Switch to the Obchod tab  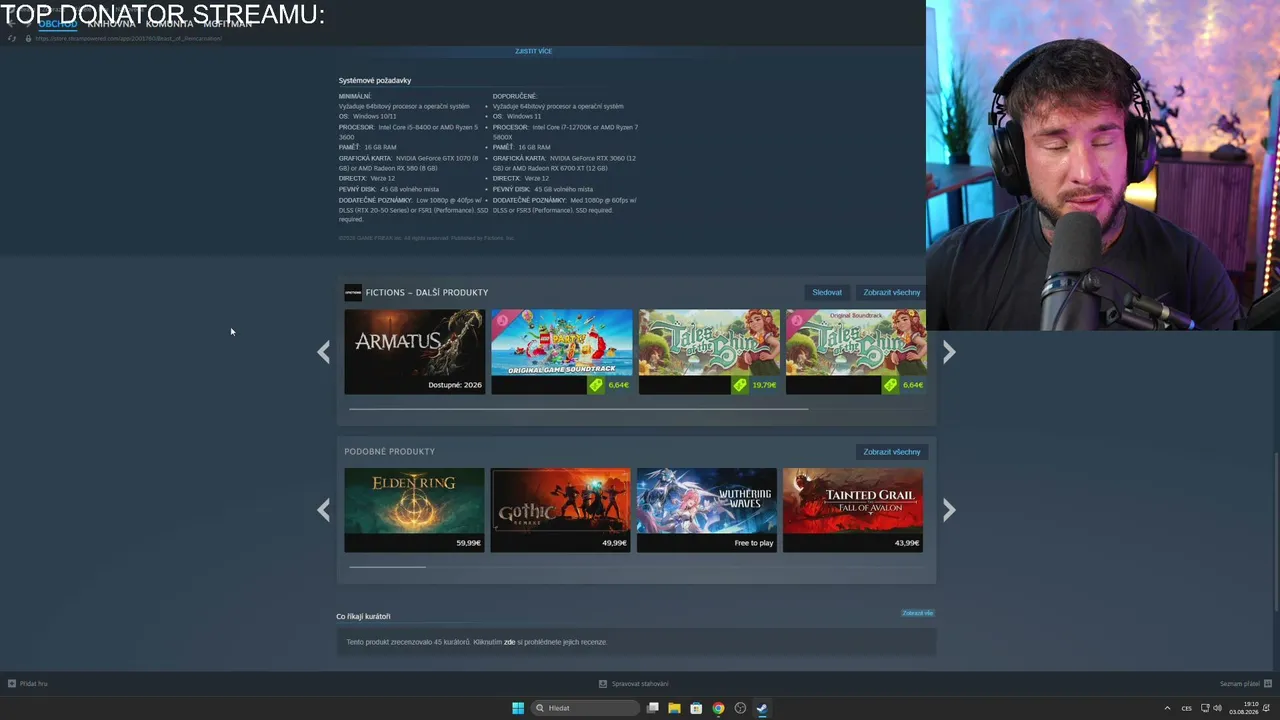tap(57, 24)
